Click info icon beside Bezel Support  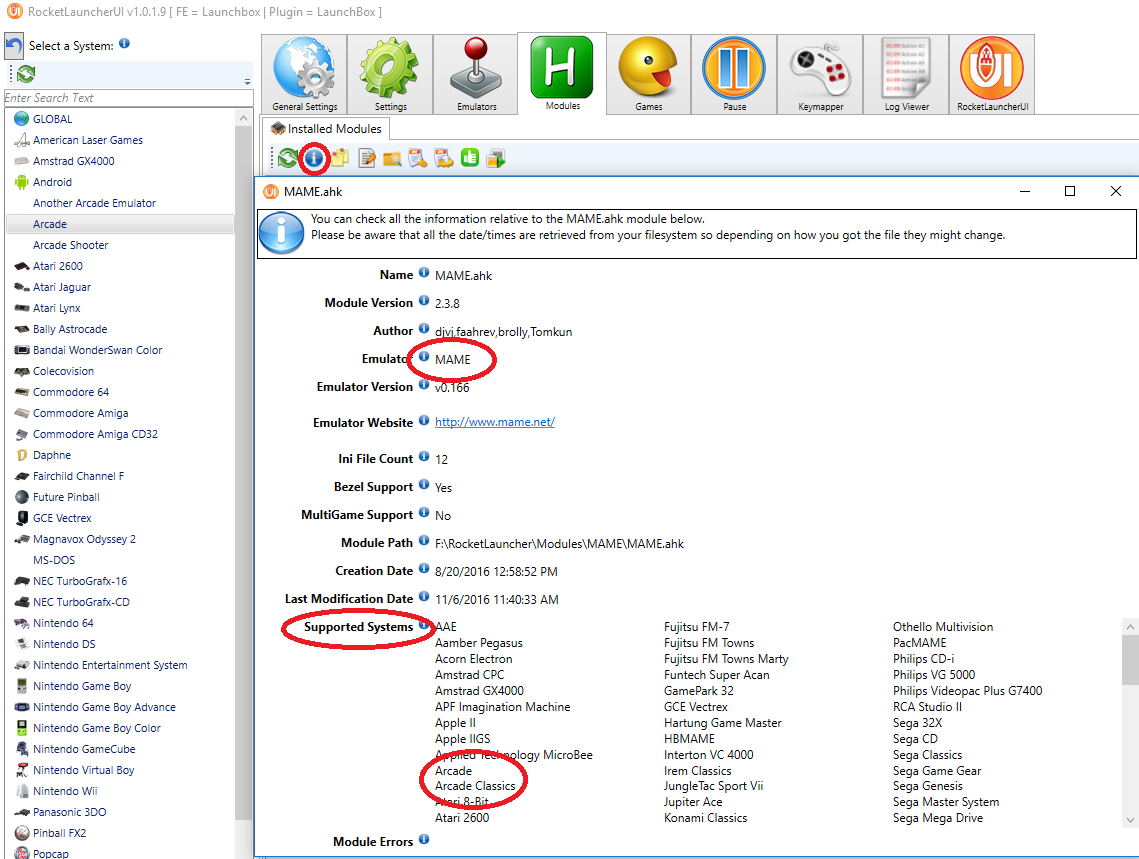[423, 484]
